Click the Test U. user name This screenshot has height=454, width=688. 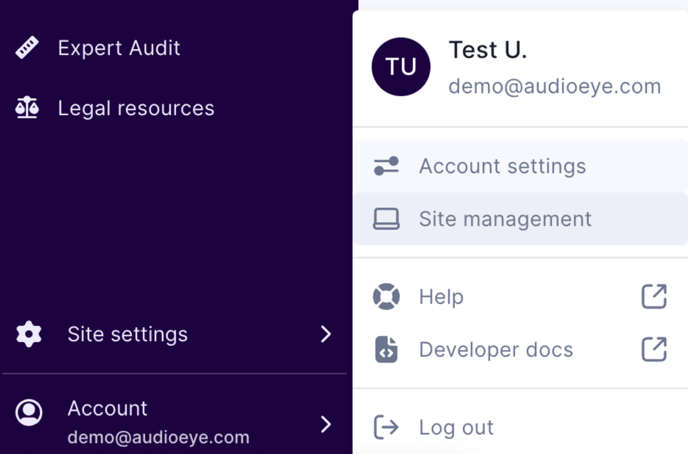[x=487, y=50]
